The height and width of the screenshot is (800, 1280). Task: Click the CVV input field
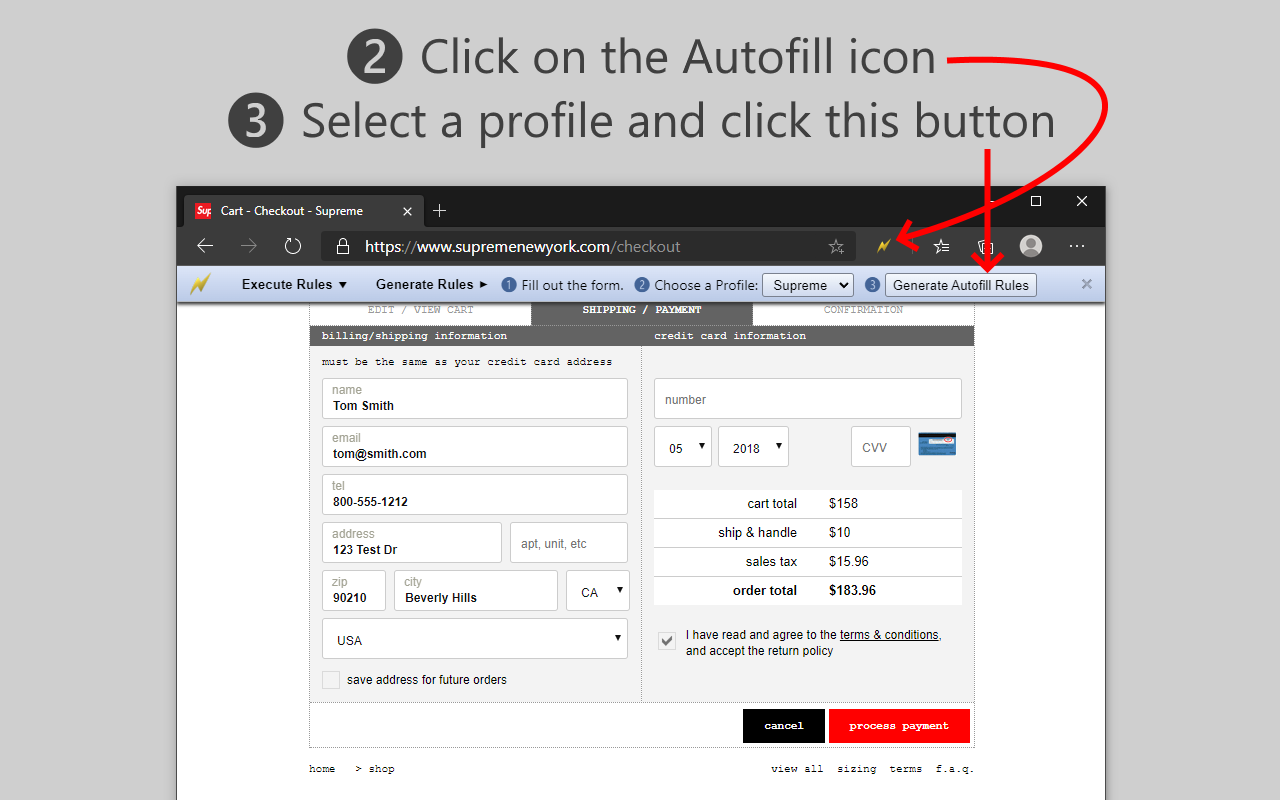[879, 446]
